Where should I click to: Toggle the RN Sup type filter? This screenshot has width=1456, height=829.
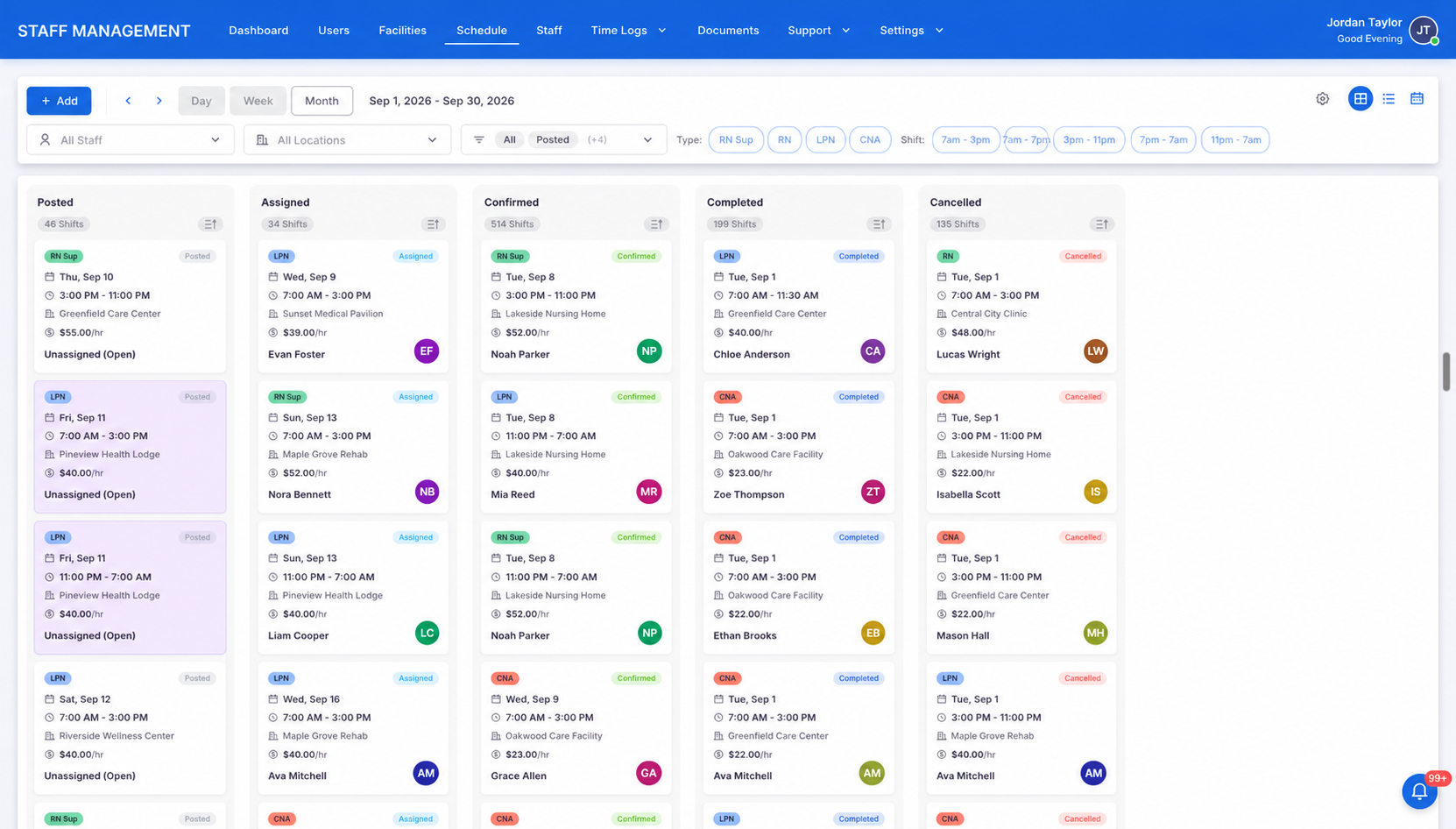(736, 140)
